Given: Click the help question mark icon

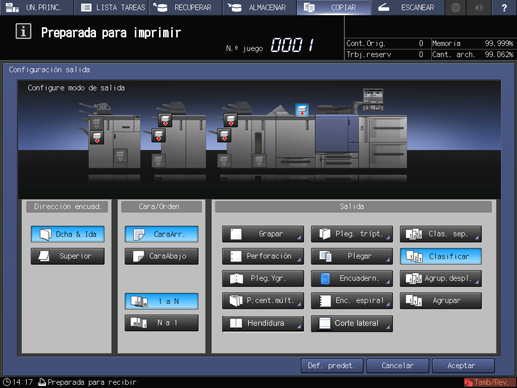Looking at the screenshot, I should [x=504, y=7].
